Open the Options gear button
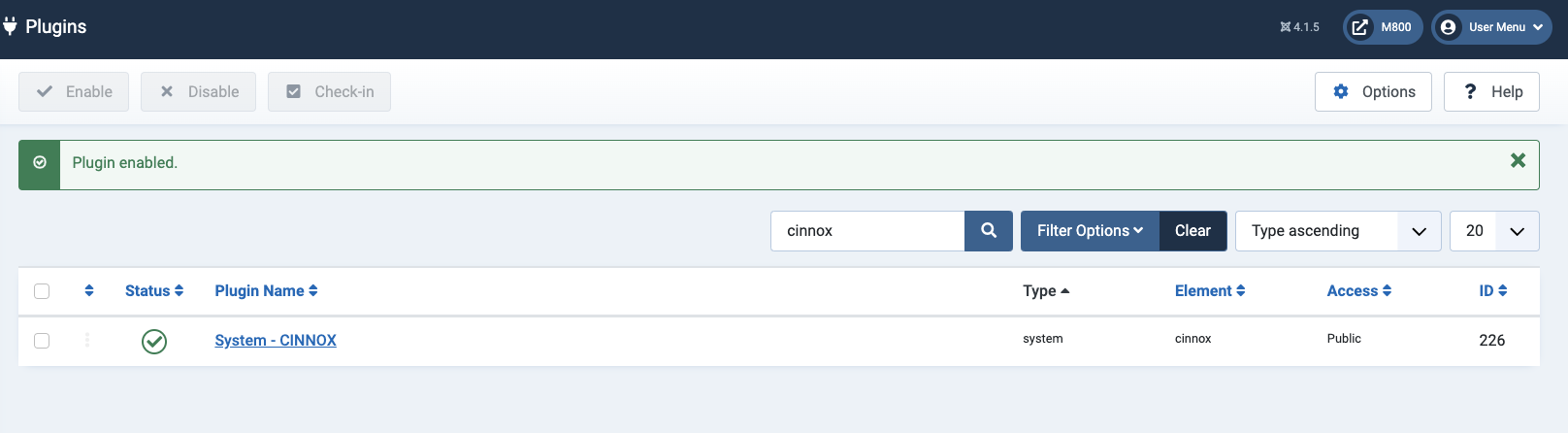 coord(1372,92)
